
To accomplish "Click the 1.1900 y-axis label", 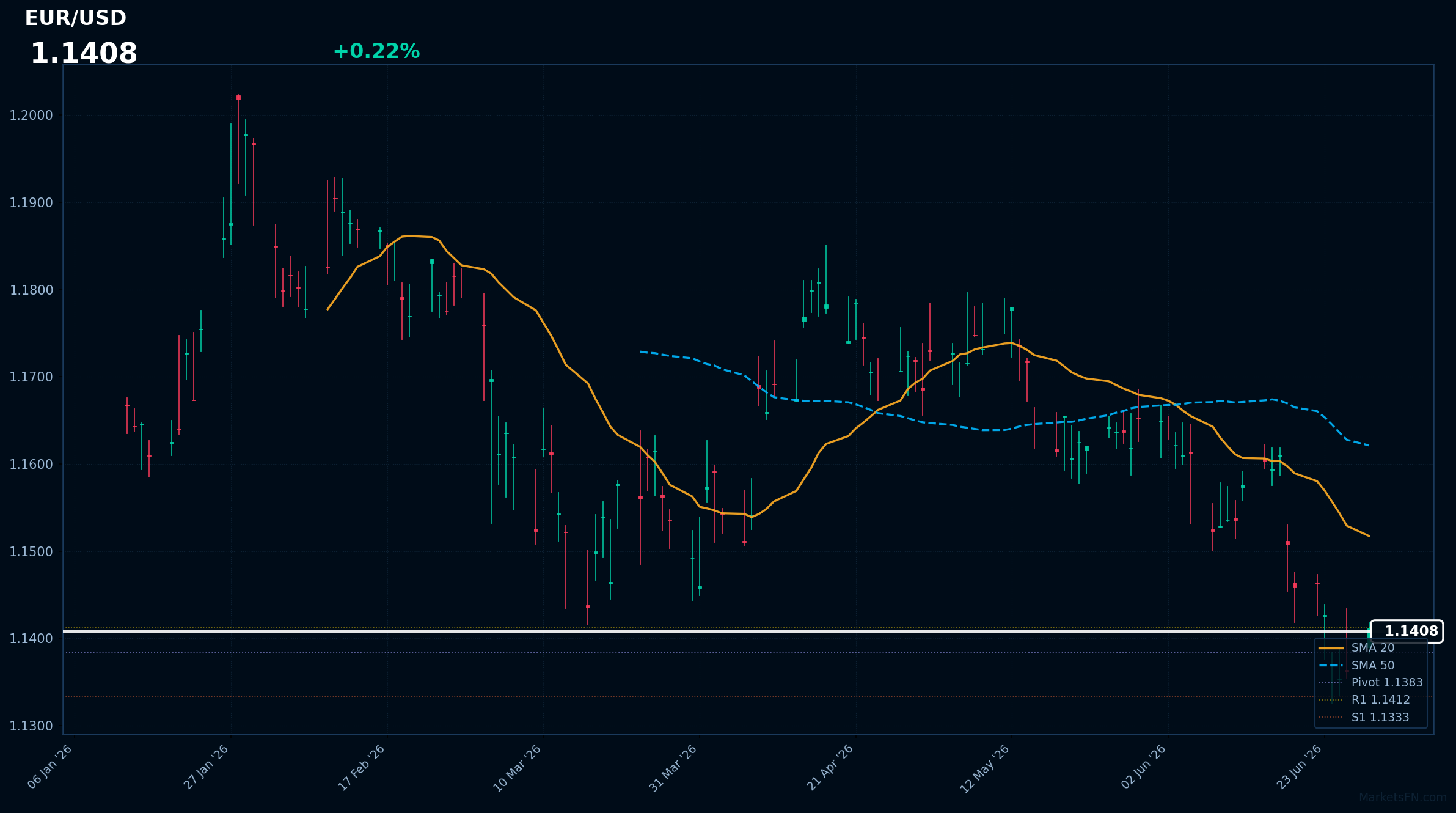I will tap(31, 203).
